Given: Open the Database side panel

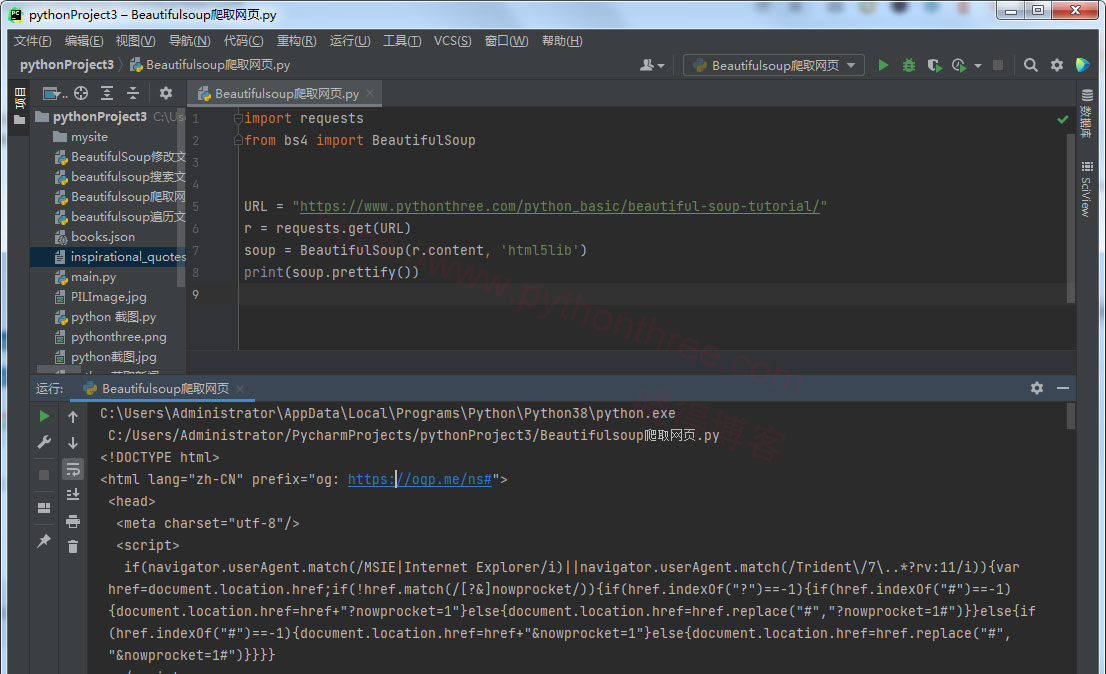Looking at the screenshot, I should coord(1087,114).
